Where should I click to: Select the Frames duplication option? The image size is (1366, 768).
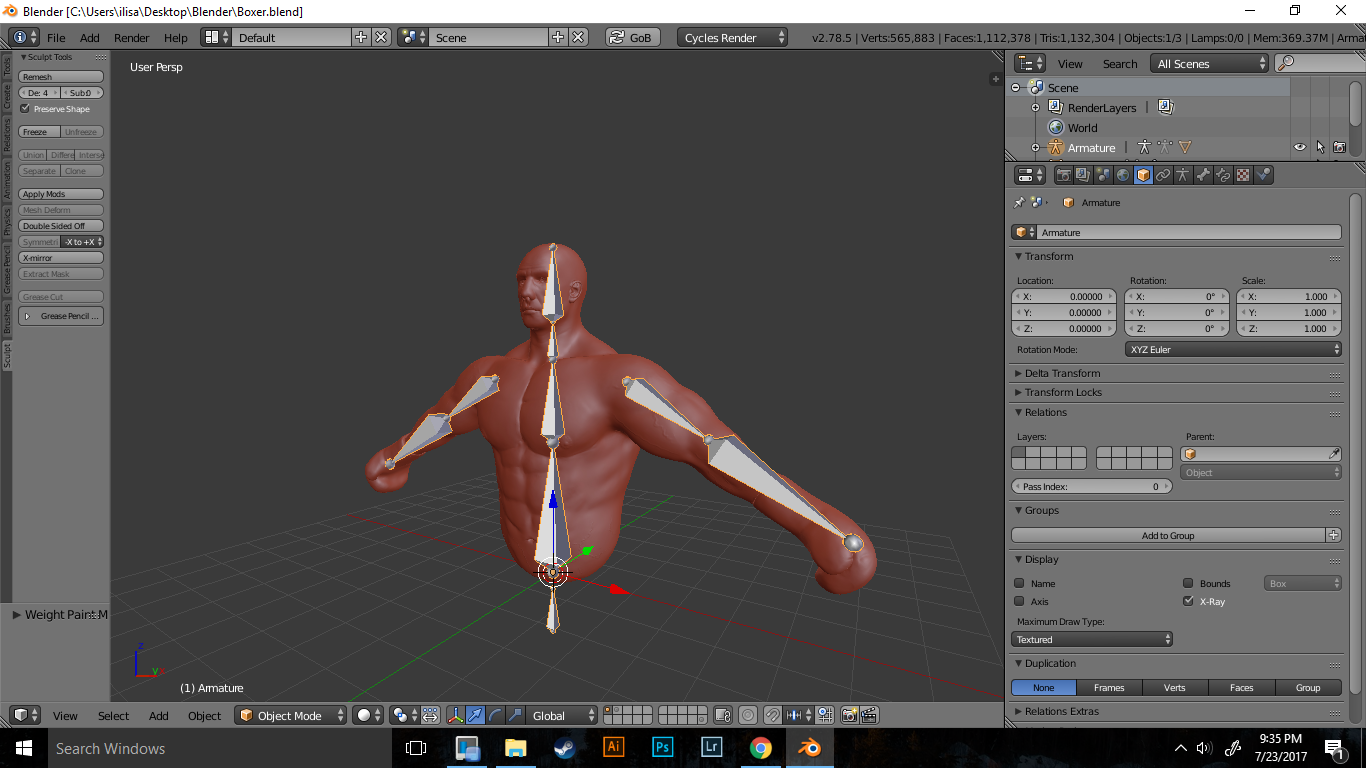click(x=1109, y=687)
